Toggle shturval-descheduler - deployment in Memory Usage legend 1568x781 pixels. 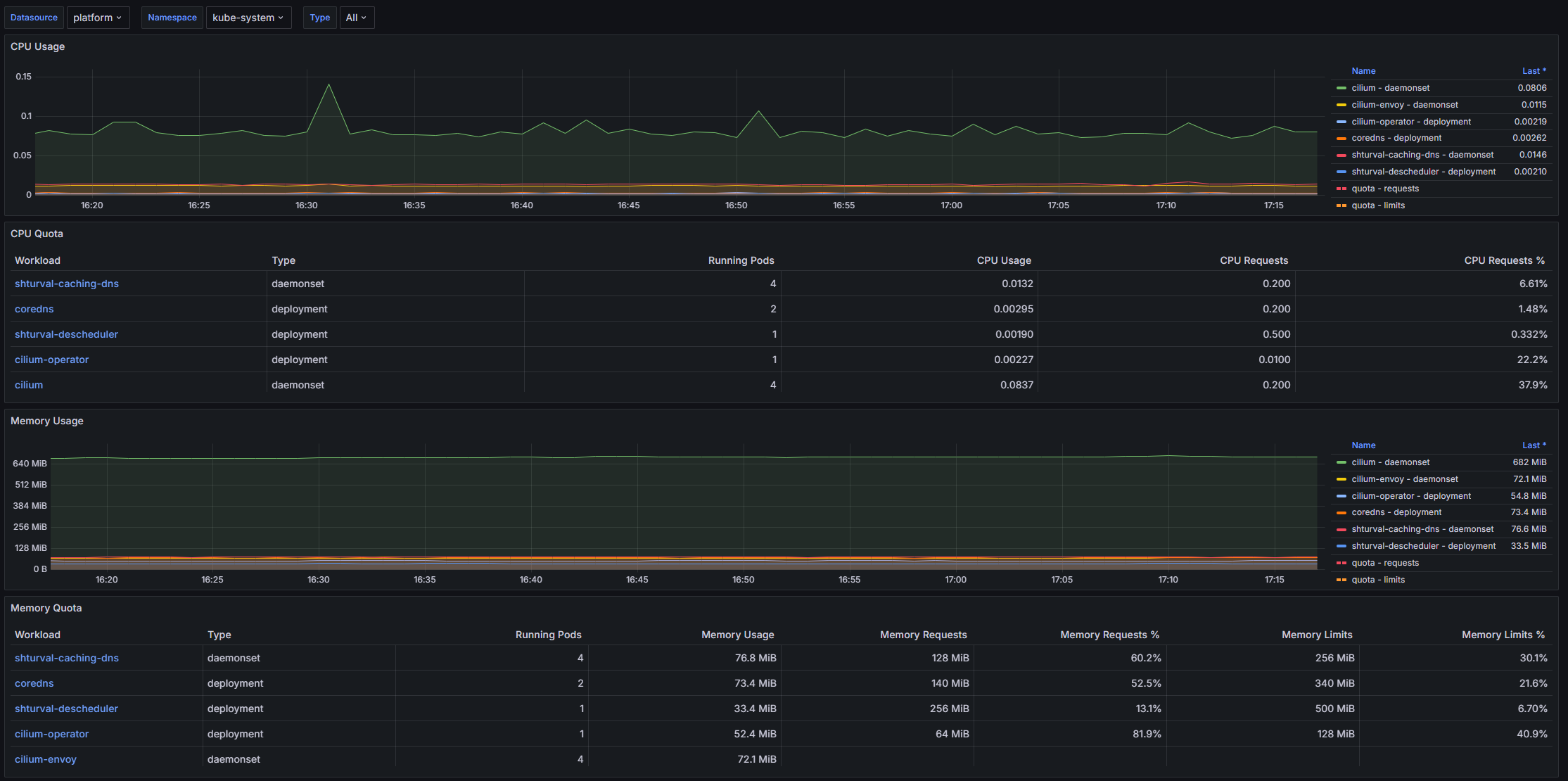click(1424, 546)
